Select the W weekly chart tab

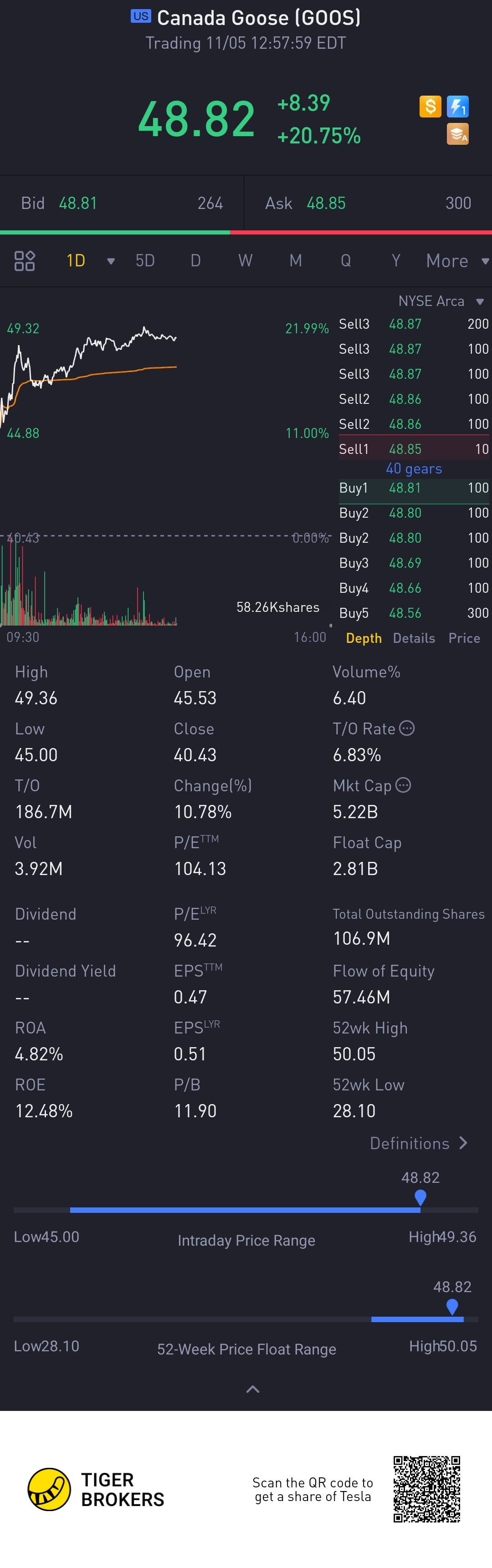246,261
